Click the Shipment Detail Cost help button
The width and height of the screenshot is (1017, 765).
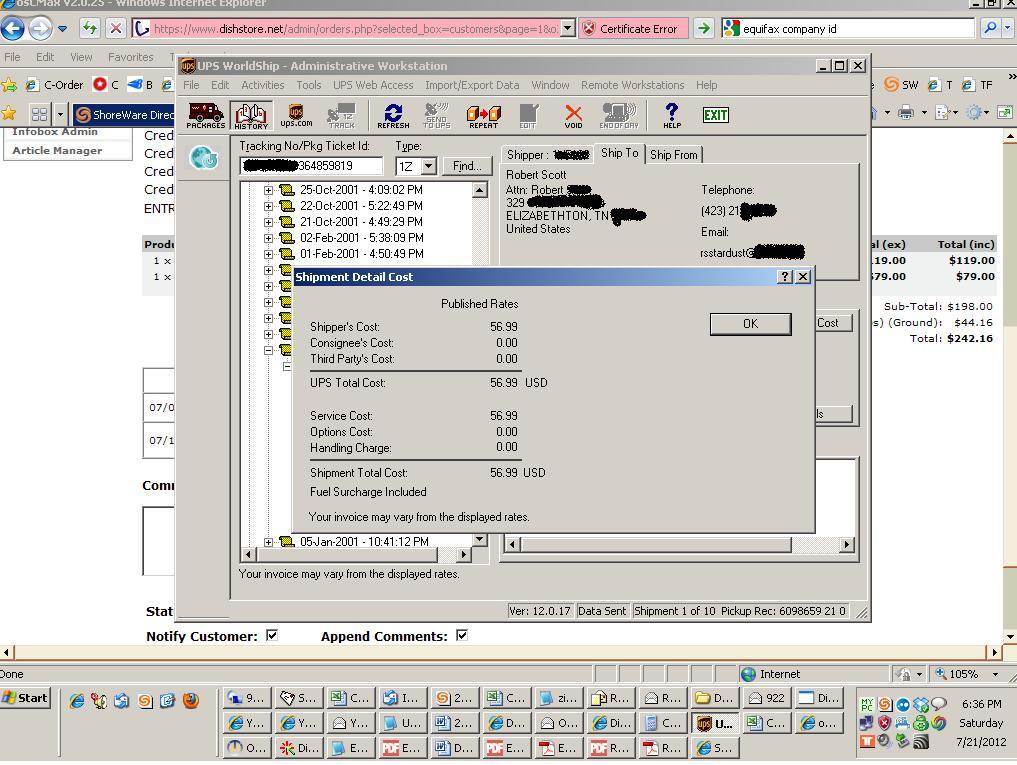point(785,276)
